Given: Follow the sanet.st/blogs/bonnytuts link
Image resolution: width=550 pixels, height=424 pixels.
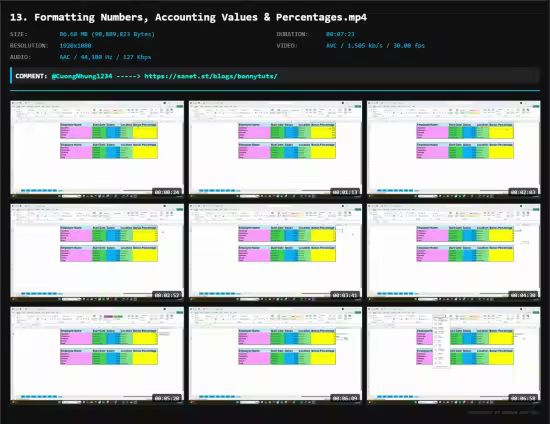Looking at the screenshot, I should [211, 76].
